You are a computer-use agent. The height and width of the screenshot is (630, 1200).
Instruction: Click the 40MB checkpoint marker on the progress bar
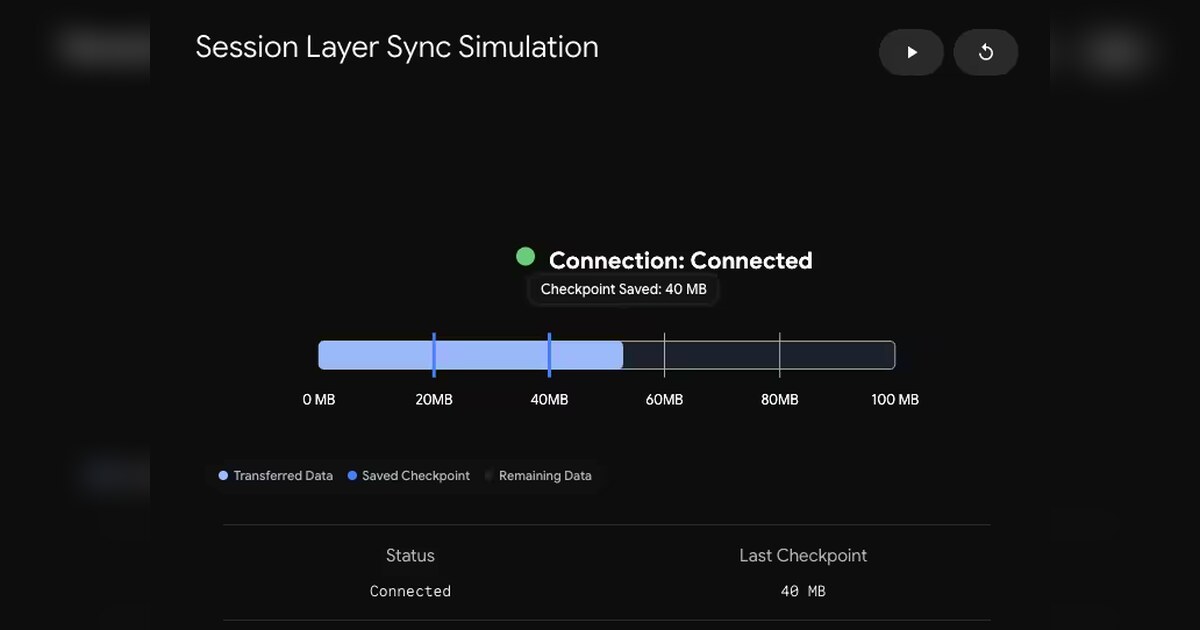(549, 355)
